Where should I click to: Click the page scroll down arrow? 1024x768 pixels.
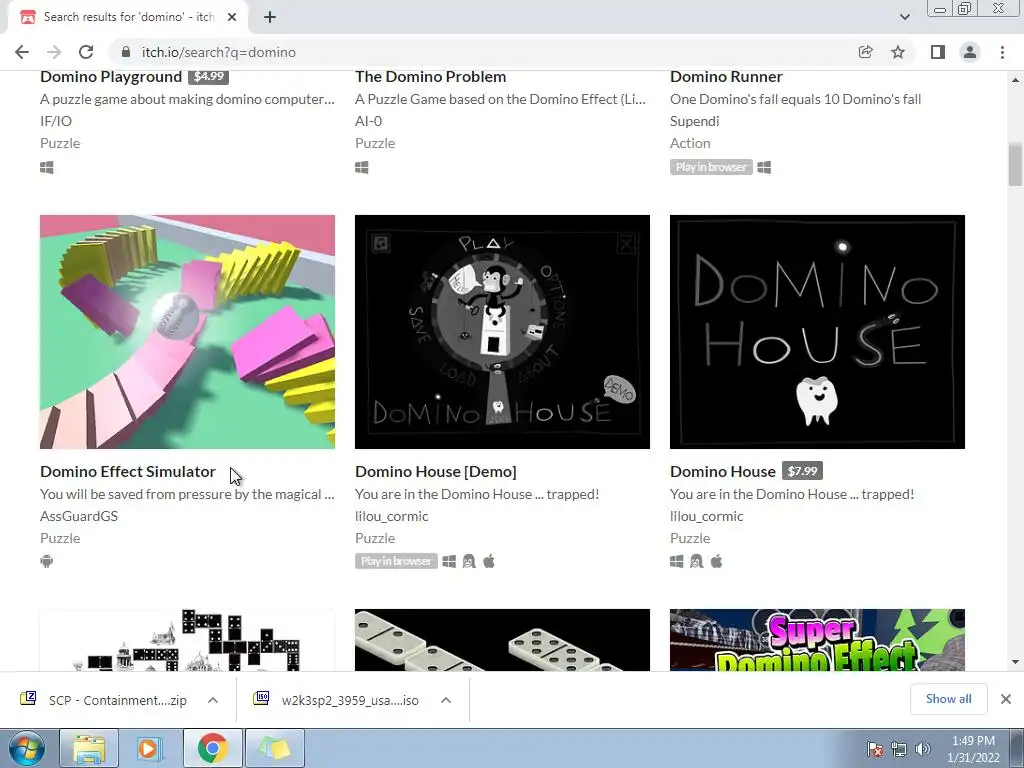[x=1016, y=662]
